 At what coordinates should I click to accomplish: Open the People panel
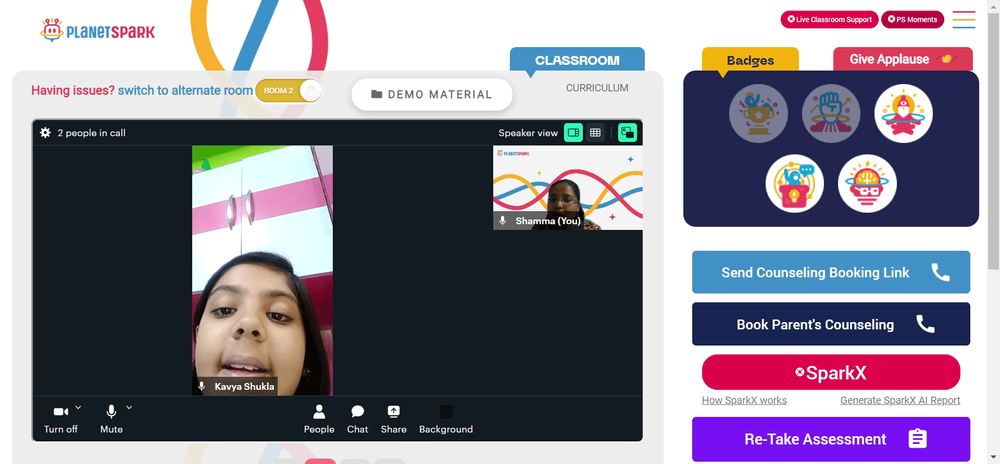319,419
